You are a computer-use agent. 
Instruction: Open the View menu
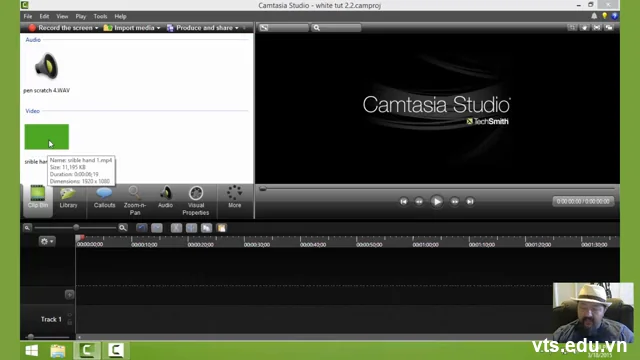tap(62, 16)
